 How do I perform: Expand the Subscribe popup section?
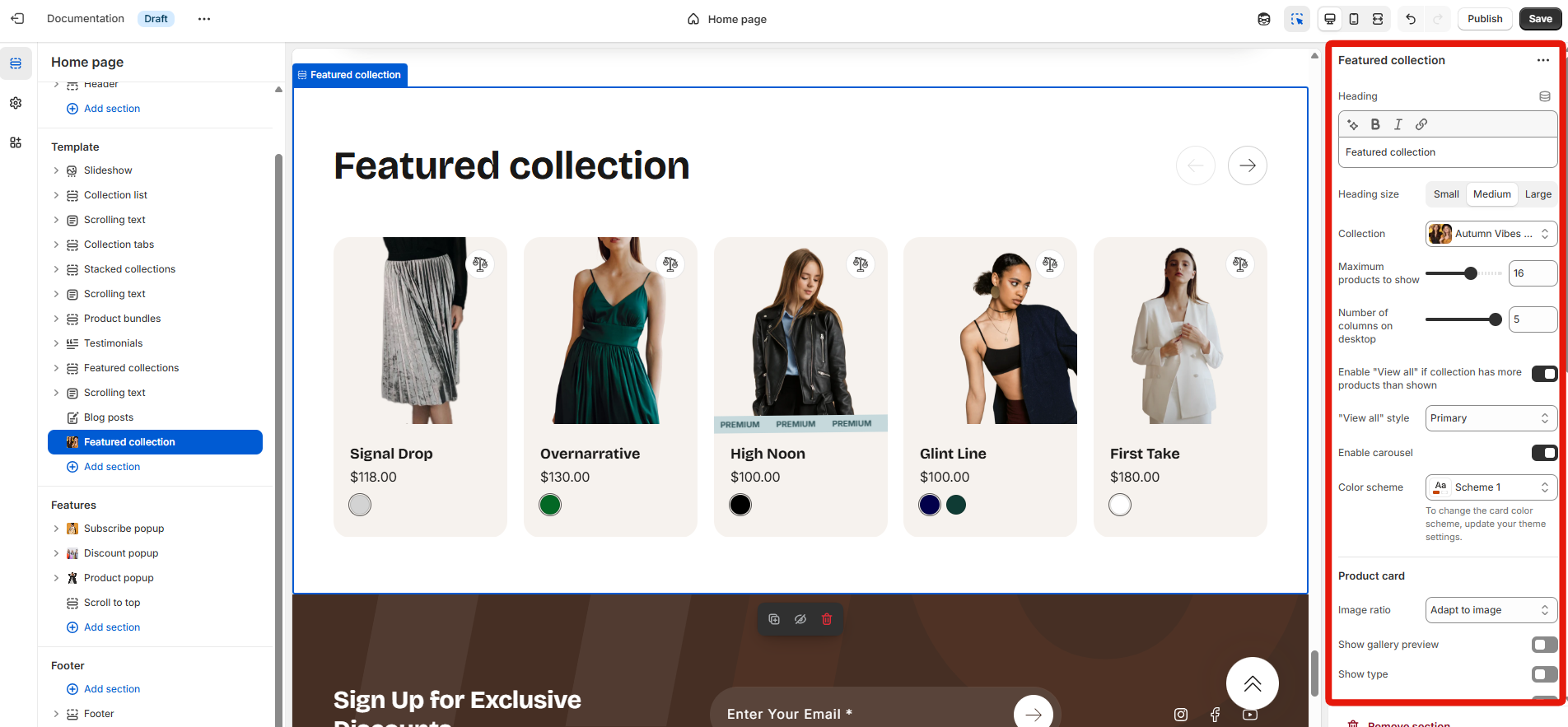[56, 529]
